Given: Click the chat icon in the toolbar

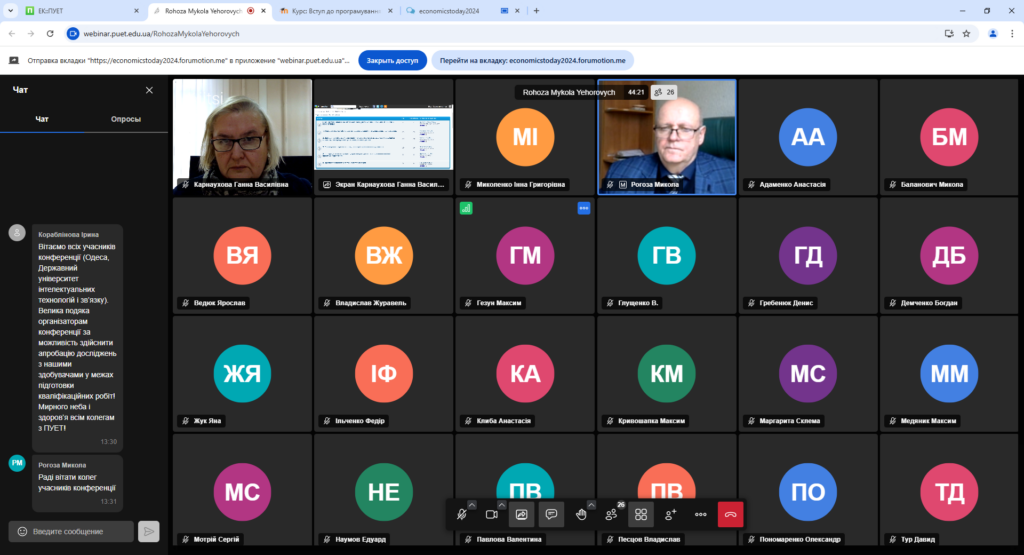Looking at the screenshot, I should (x=551, y=514).
